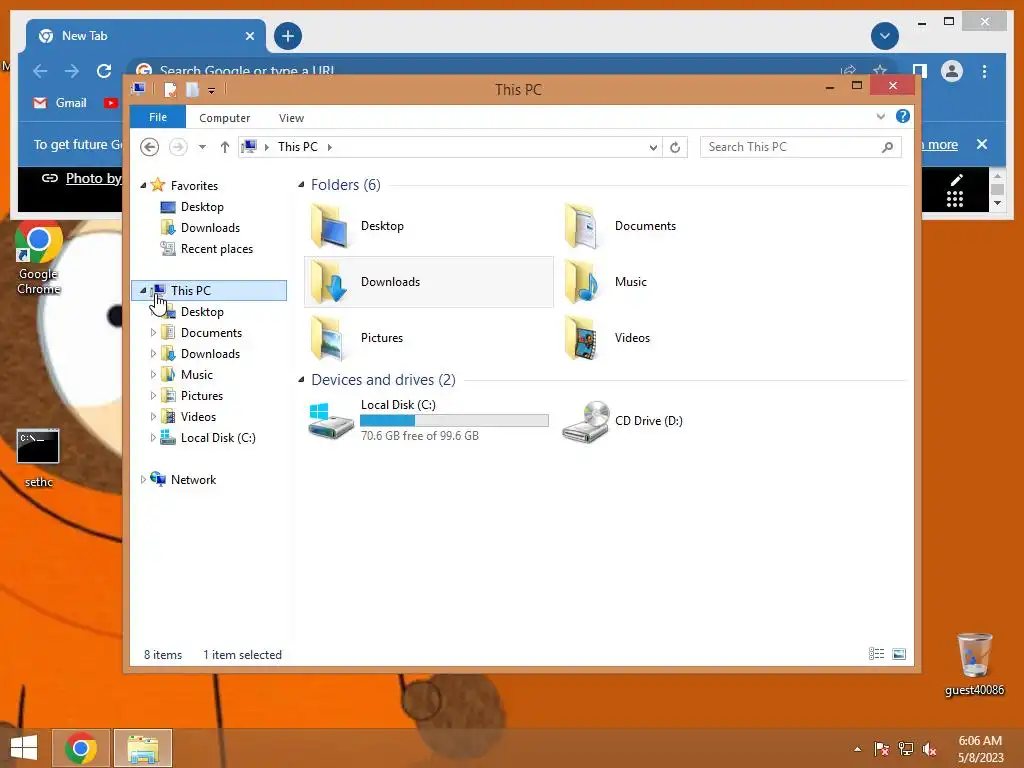Screen dimensions: 1024x768
Task: Click Action Center flag tray icon
Action: 882,748
